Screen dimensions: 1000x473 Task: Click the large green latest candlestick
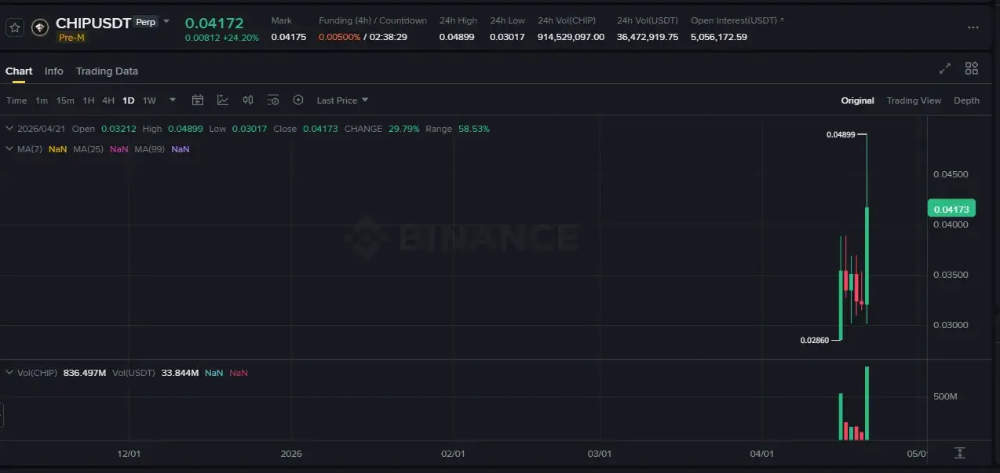[867, 256]
